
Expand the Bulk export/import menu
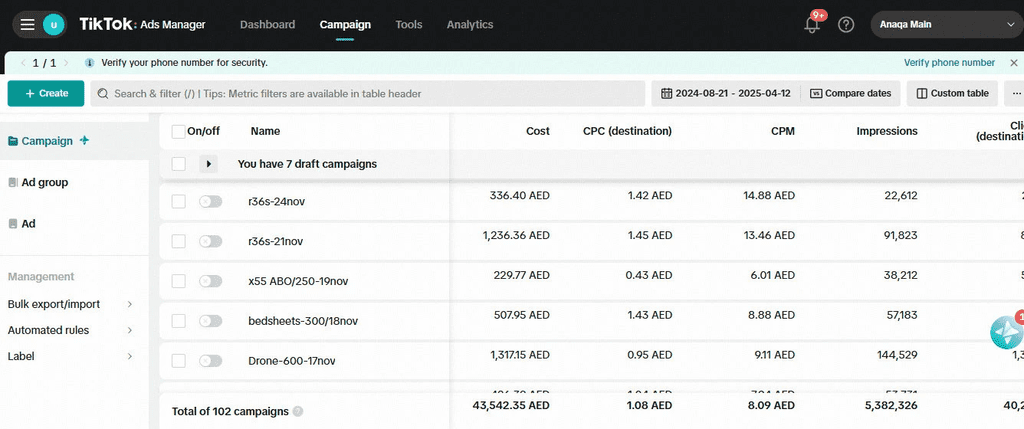pyautogui.click(x=70, y=304)
